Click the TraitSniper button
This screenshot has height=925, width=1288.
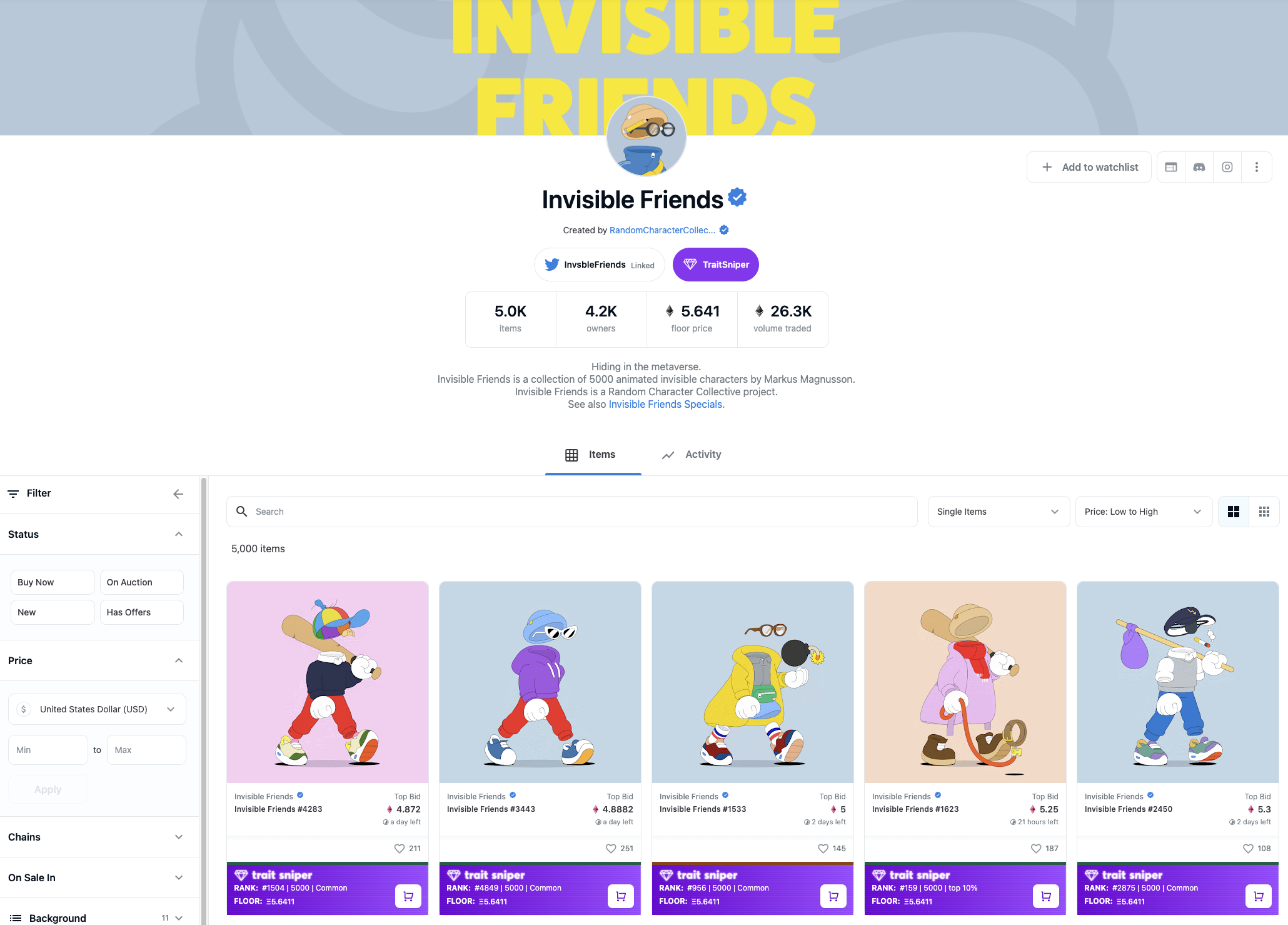point(716,265)
